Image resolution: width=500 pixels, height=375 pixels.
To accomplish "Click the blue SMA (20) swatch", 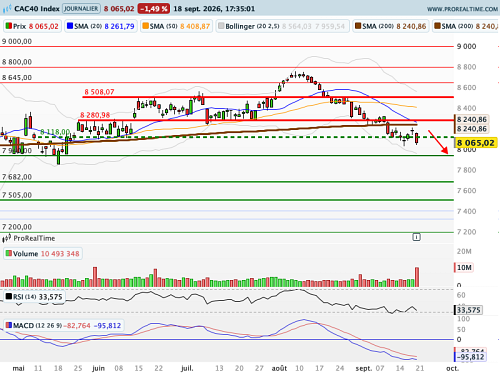I will coord(70,26).
